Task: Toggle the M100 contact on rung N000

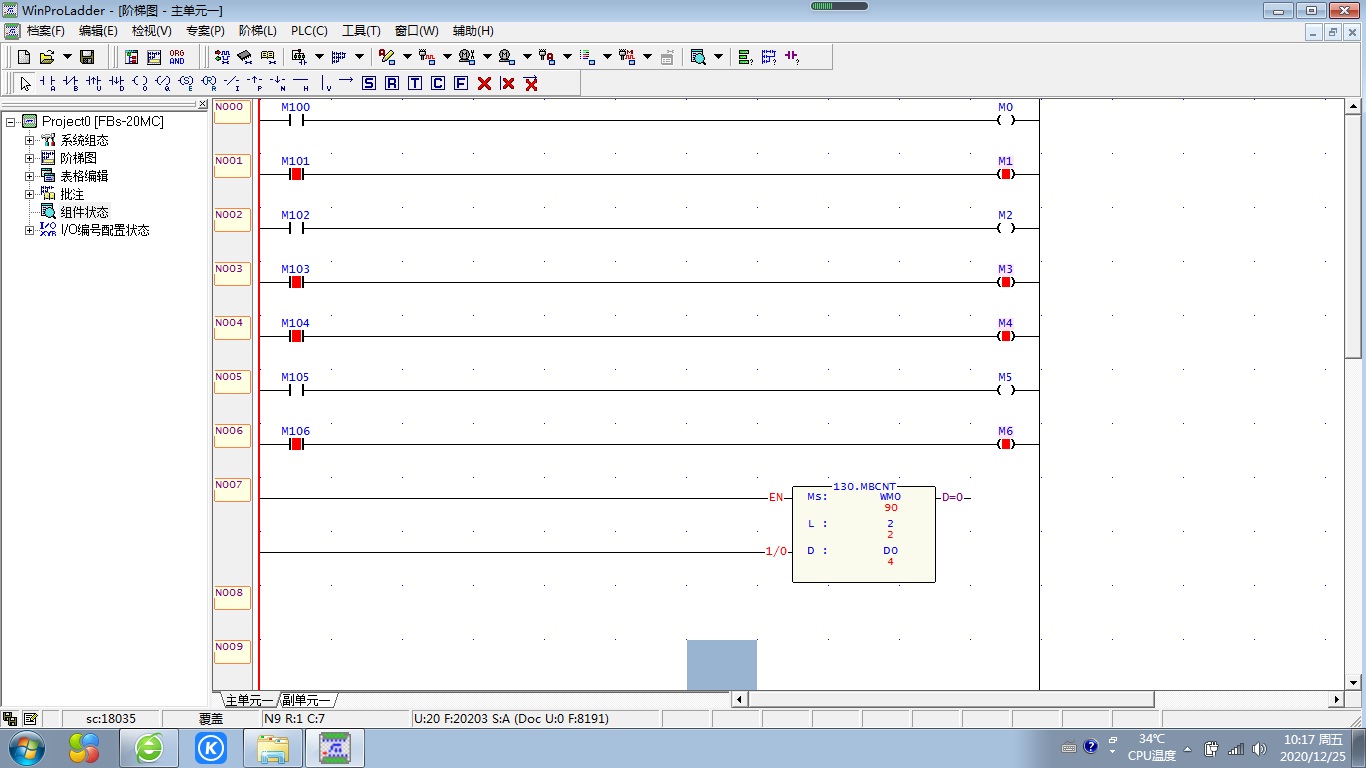Action: point(295,120)
